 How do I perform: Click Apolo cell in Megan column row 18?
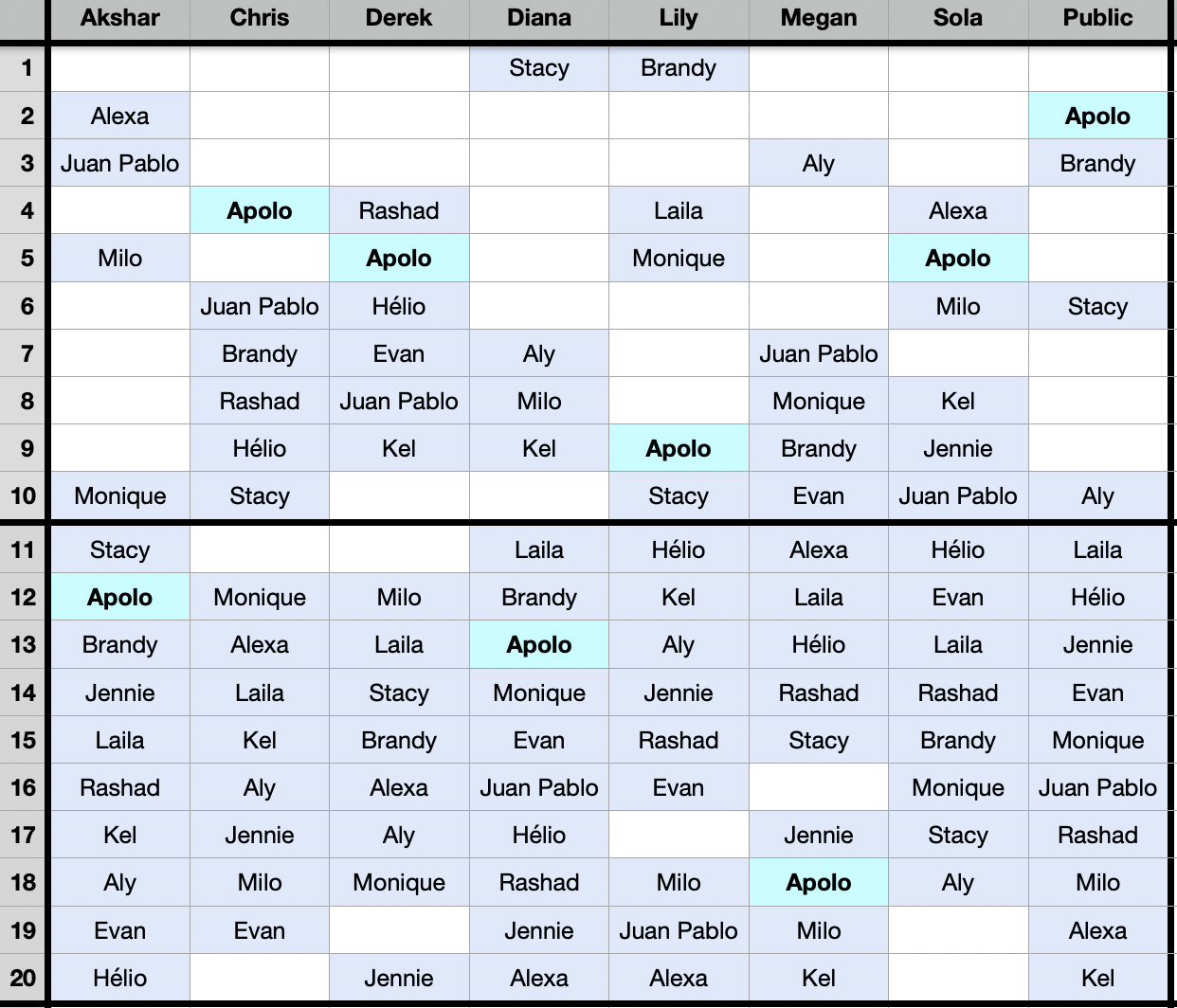(819, 882)
